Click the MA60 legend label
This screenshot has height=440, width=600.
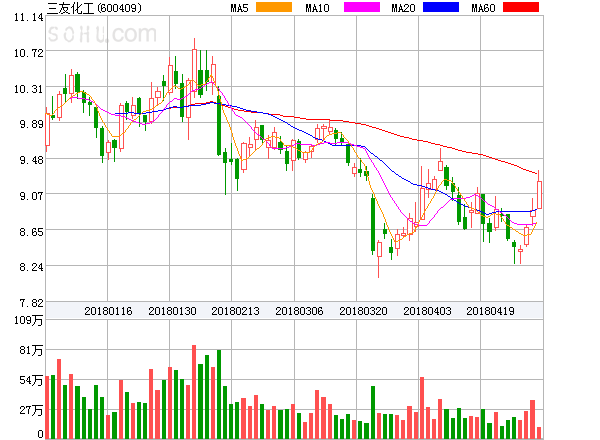483,8
